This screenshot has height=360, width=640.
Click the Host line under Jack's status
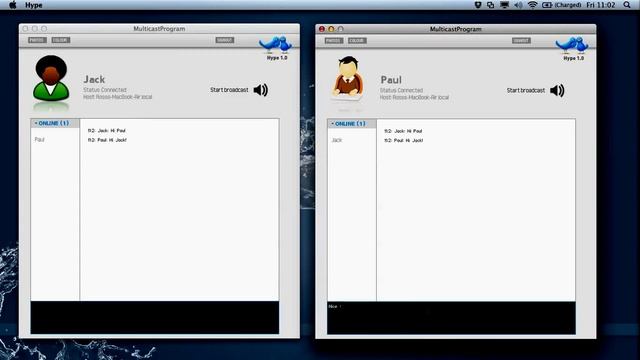pyautogui.click(x=118, y=97)
